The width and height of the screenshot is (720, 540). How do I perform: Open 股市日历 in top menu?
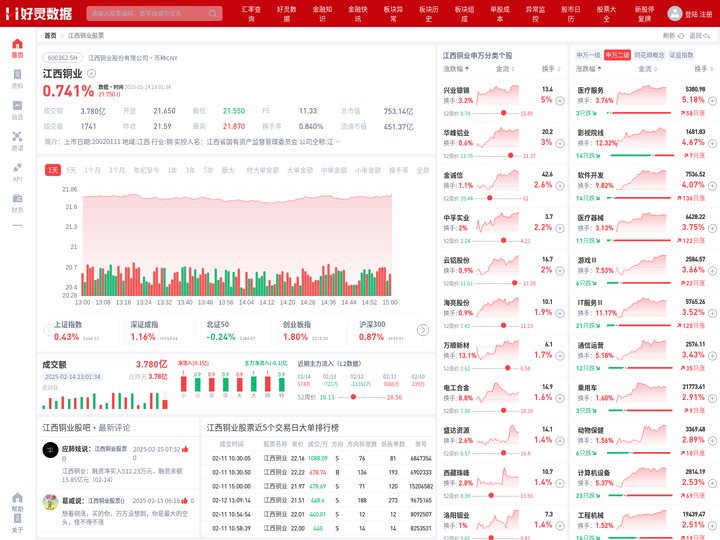coord(571,13)
